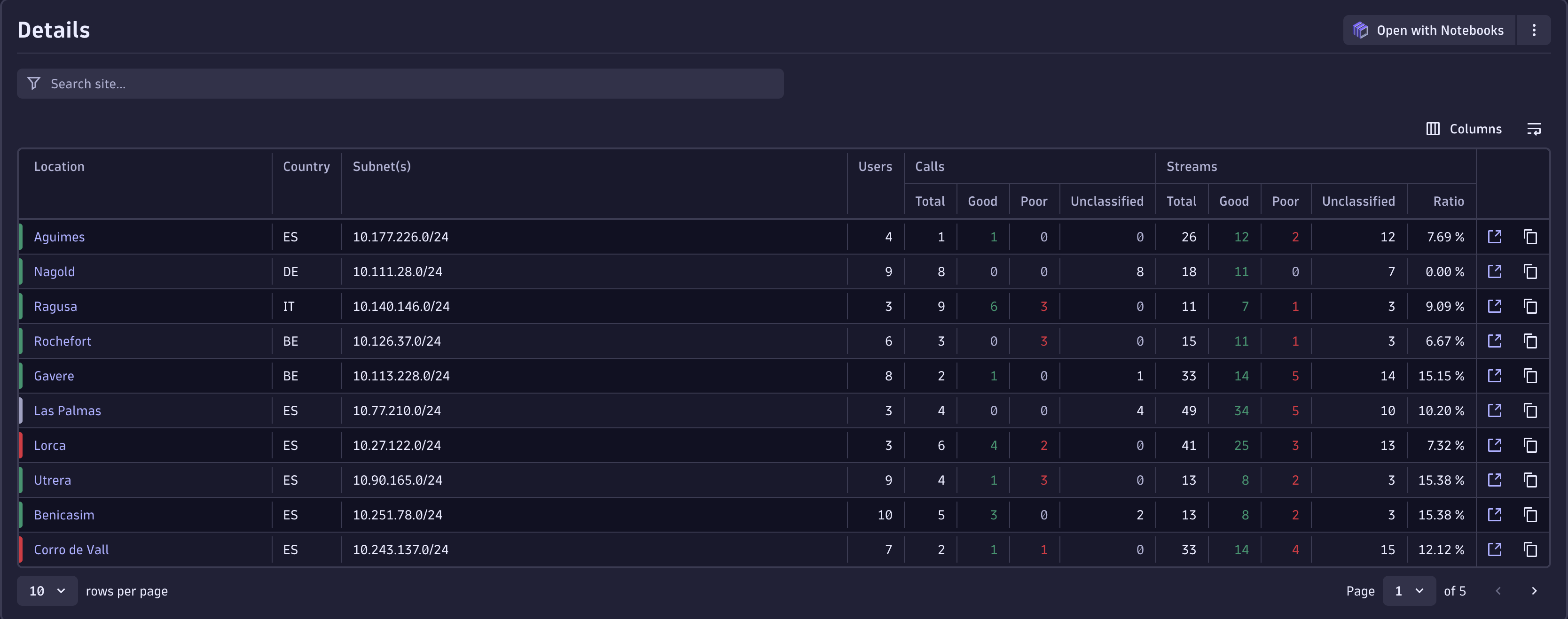Open the Columns visibility panel

coord(1464,128)
